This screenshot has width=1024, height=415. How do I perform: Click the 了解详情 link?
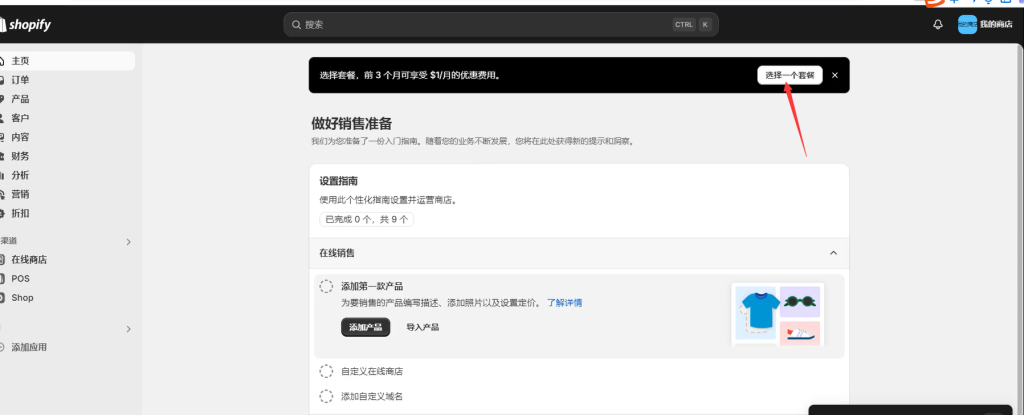[x=564, y=303]
